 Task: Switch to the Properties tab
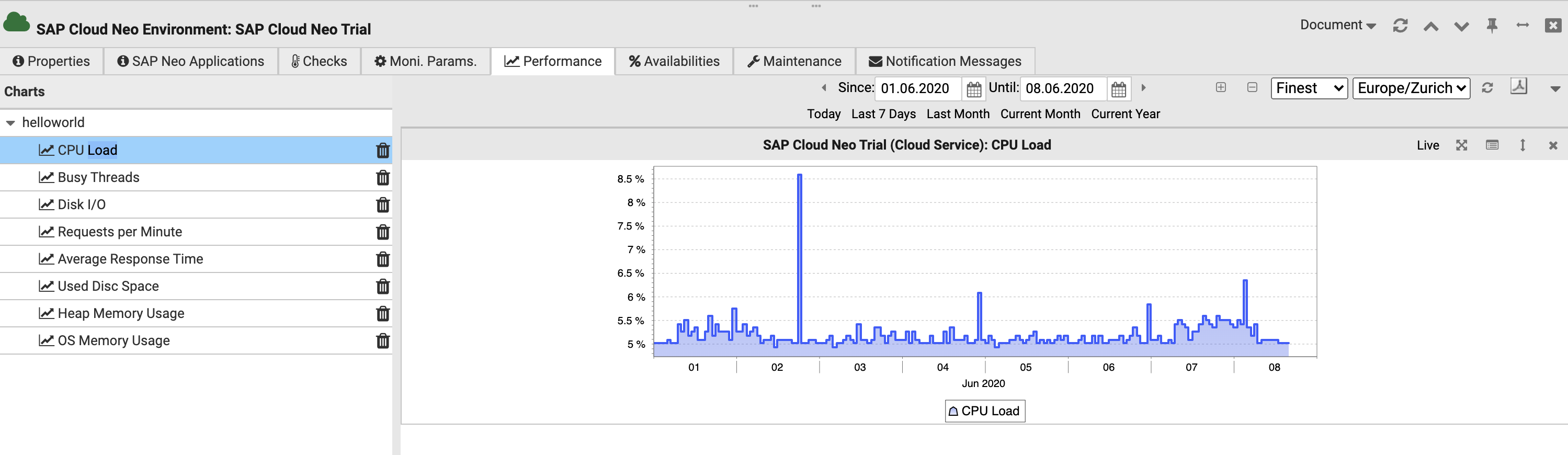51,61
